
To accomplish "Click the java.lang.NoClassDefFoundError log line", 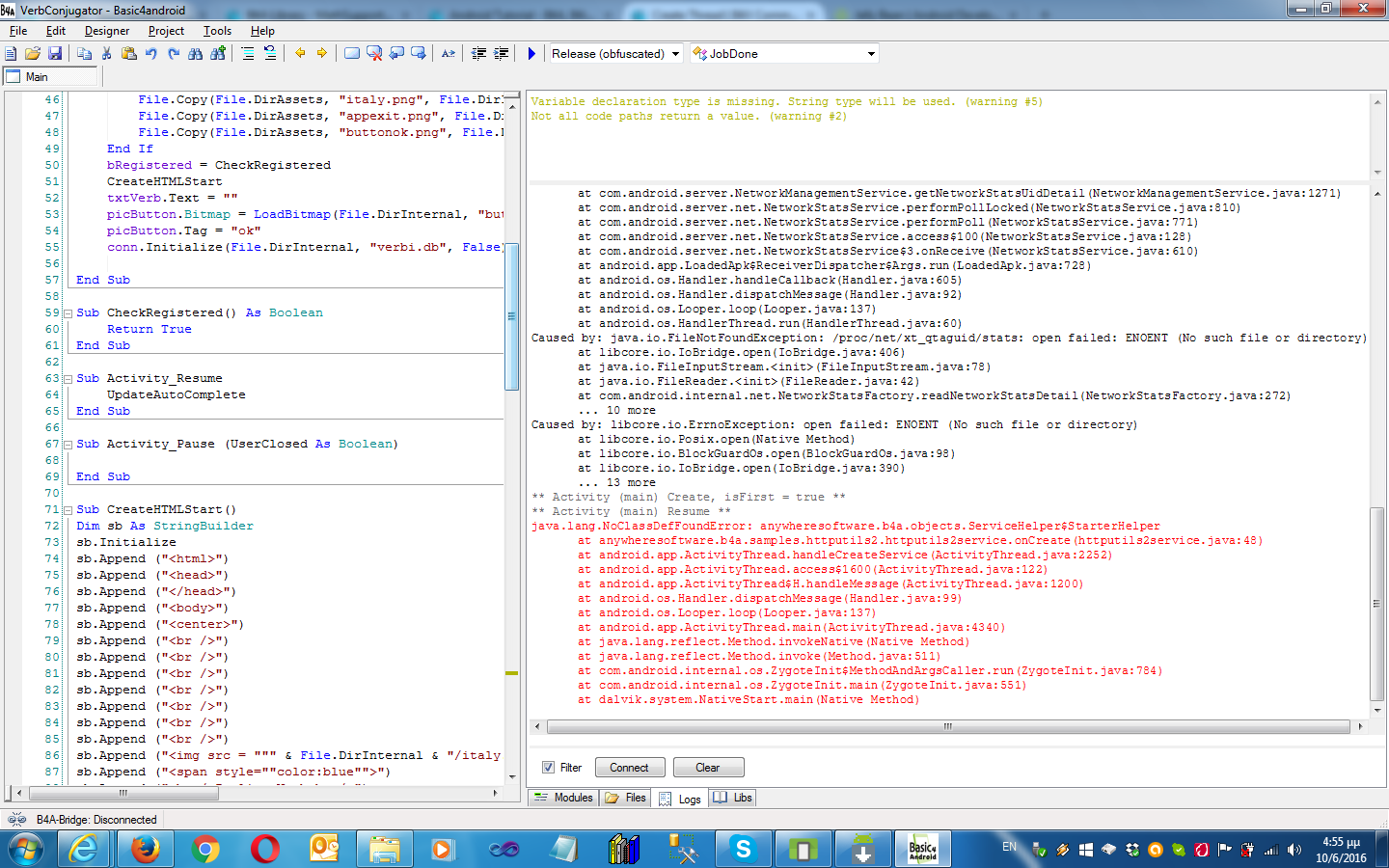I will coord(846,526).
